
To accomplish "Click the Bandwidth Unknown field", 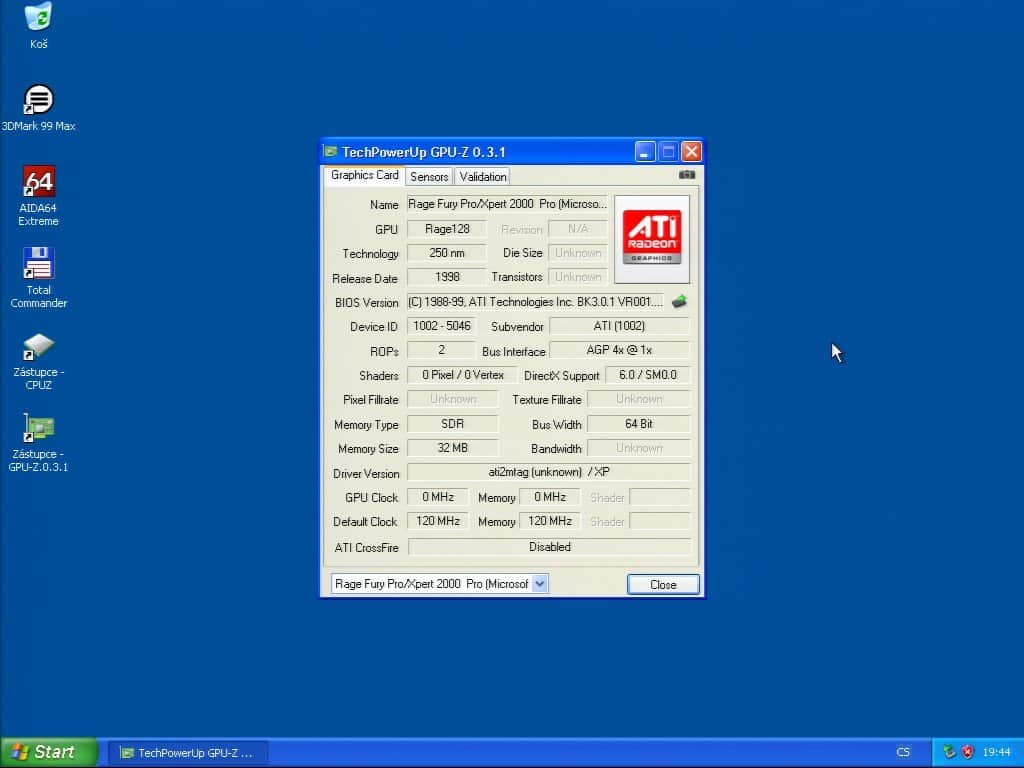I will tap(639, 449).
